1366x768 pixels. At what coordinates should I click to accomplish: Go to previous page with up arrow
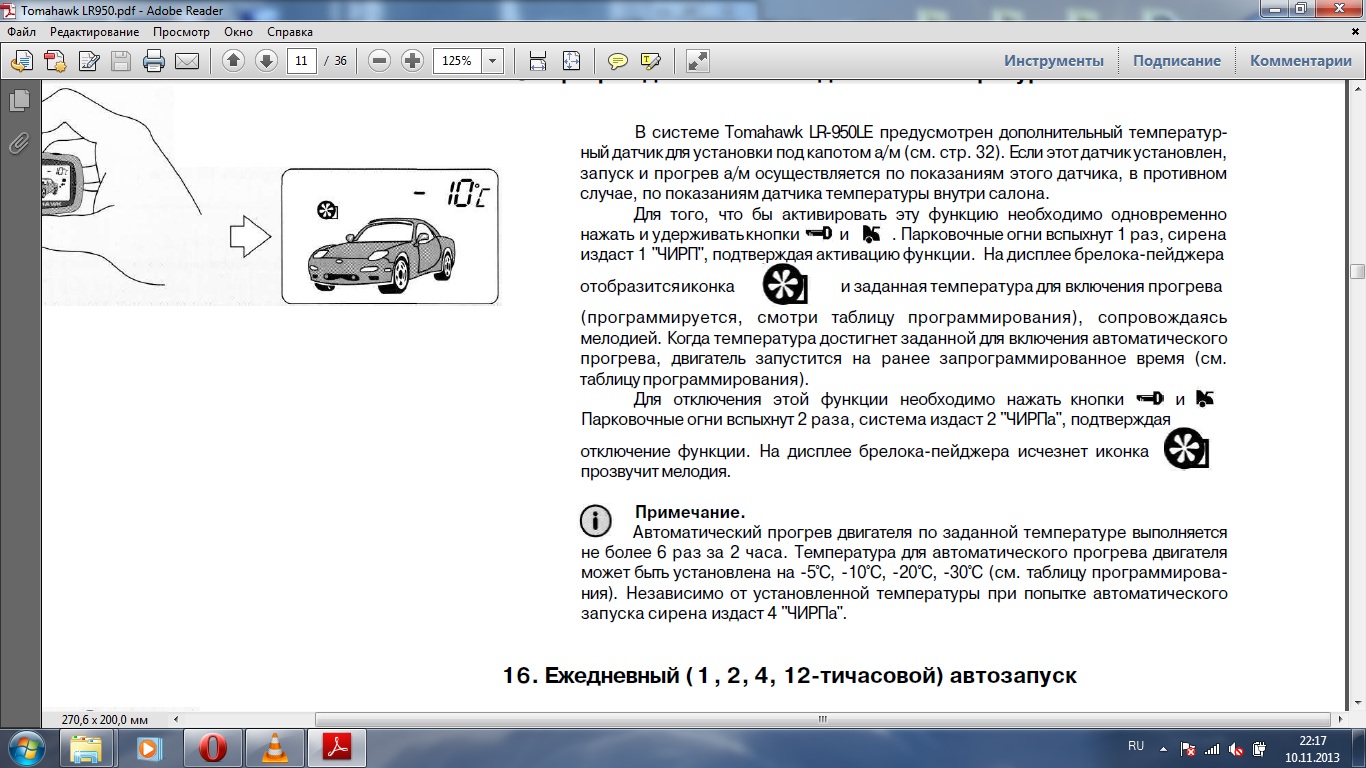[x=234, y=61]
